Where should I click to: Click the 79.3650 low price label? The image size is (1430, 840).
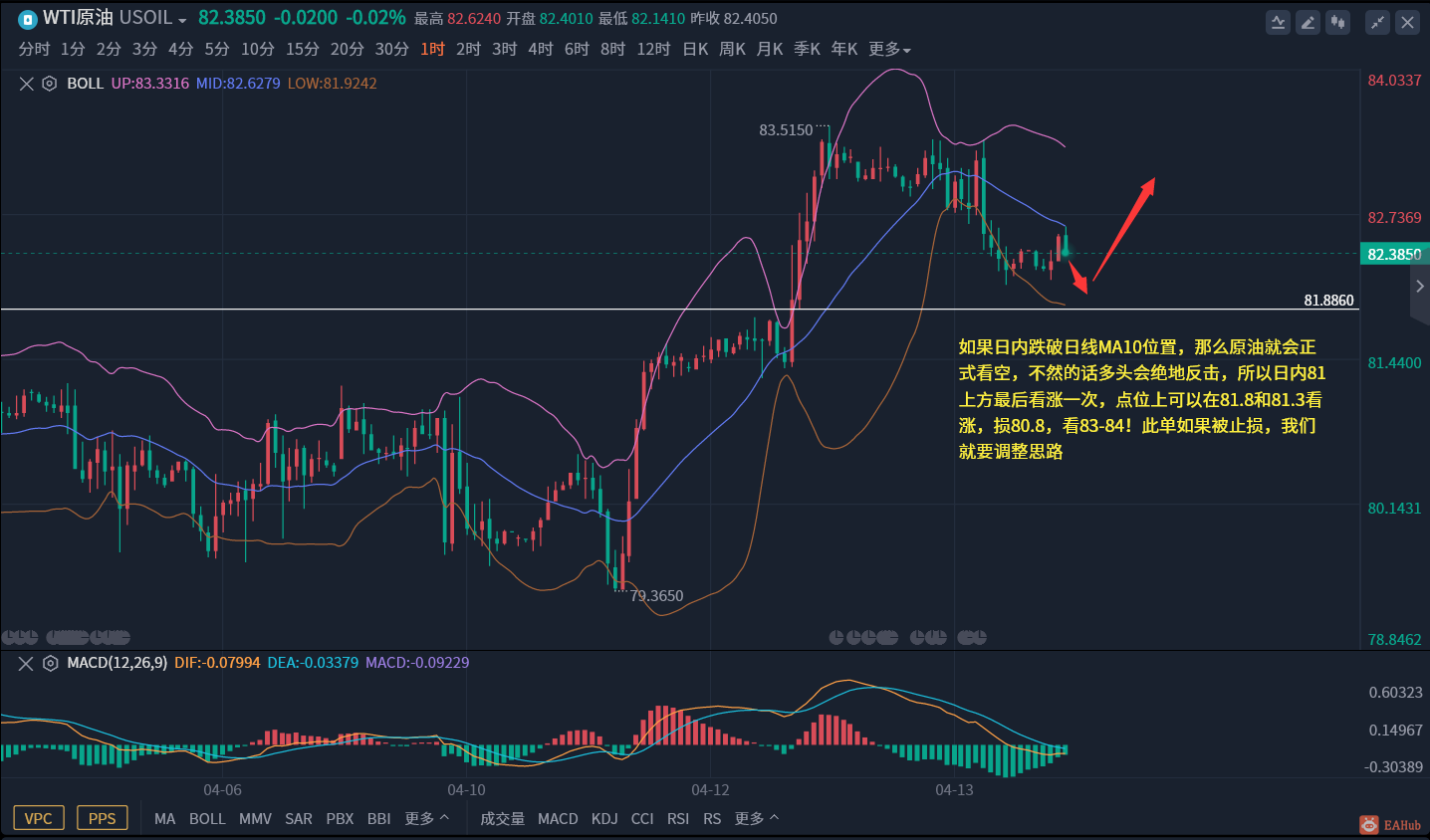pos(656,595)
